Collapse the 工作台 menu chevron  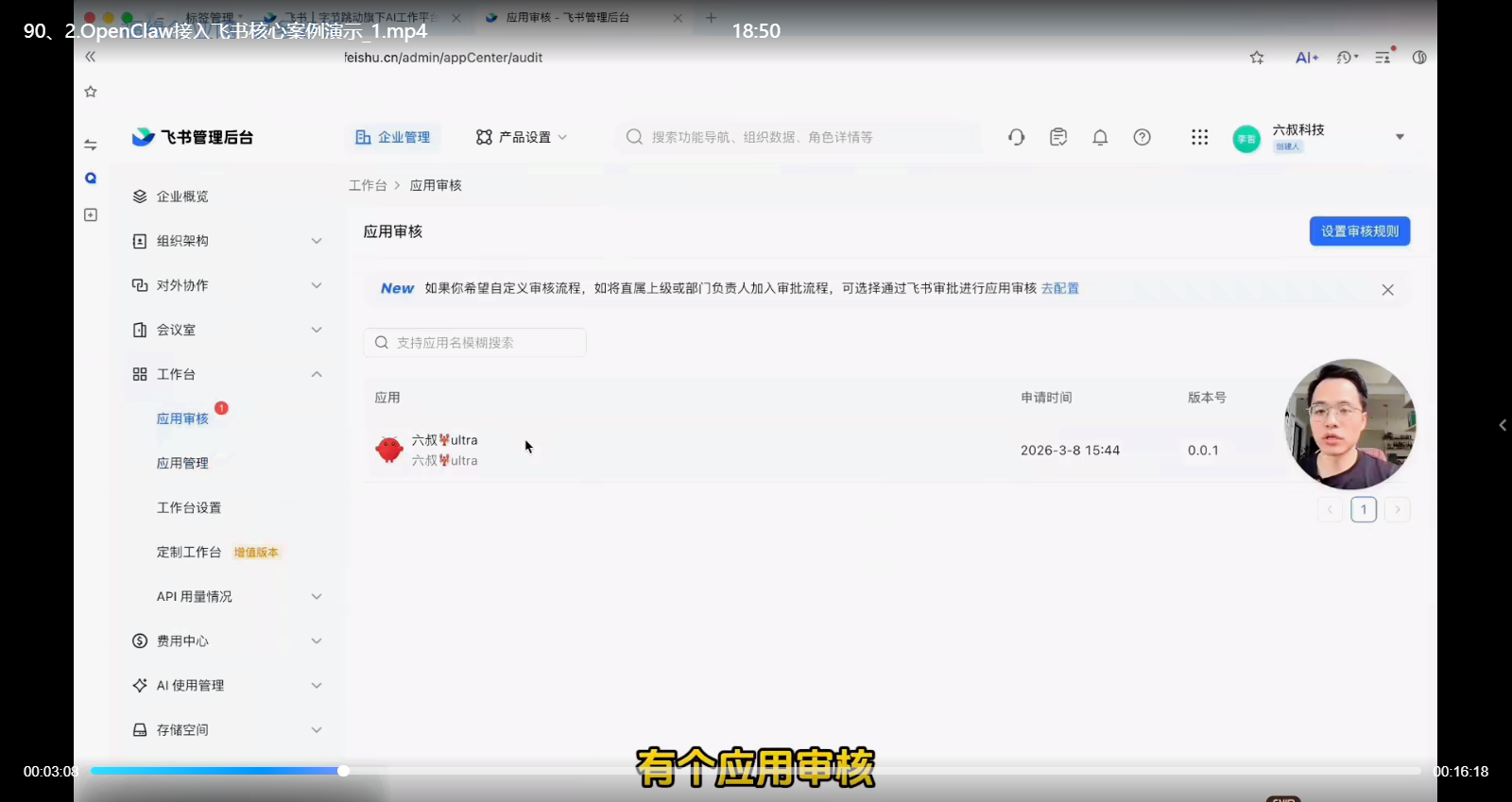click(317, 374)
